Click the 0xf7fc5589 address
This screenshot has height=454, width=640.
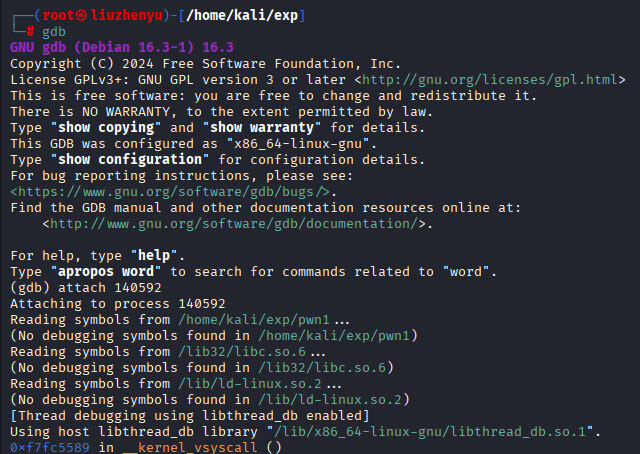(50, 447)
